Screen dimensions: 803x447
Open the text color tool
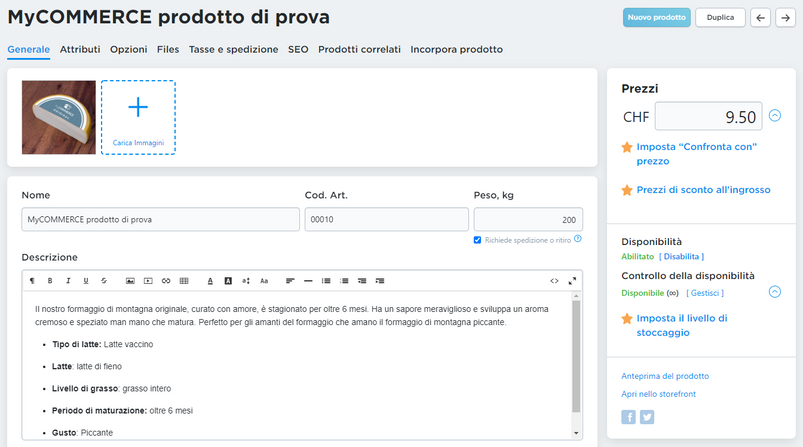coord(210,281)
